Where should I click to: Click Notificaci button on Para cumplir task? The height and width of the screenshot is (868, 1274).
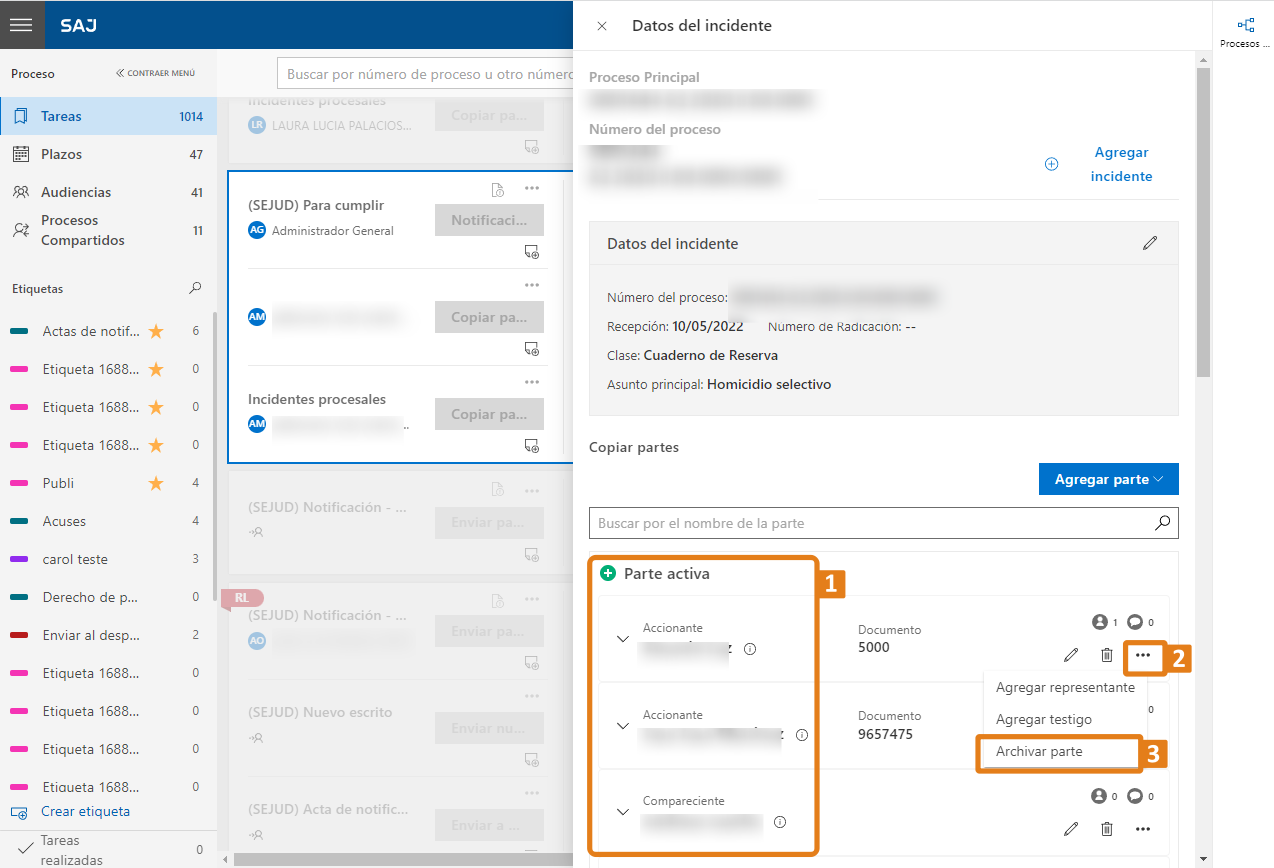tap(489, 220)
